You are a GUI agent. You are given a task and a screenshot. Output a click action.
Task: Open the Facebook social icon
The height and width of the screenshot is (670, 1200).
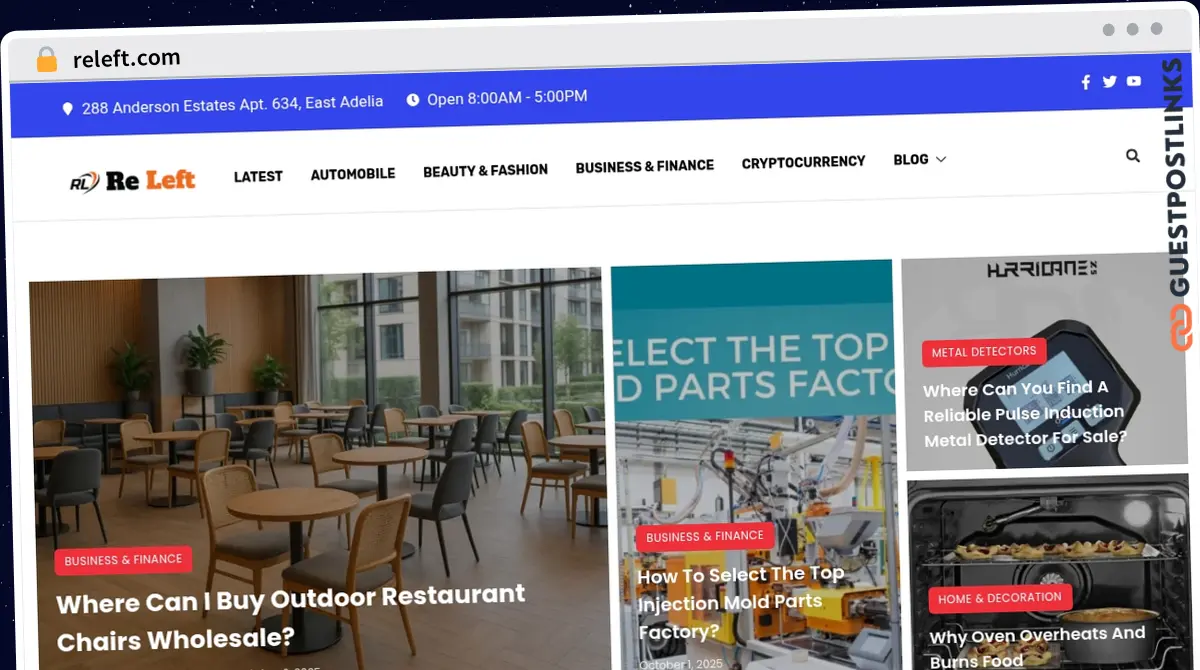point(1086,82)
